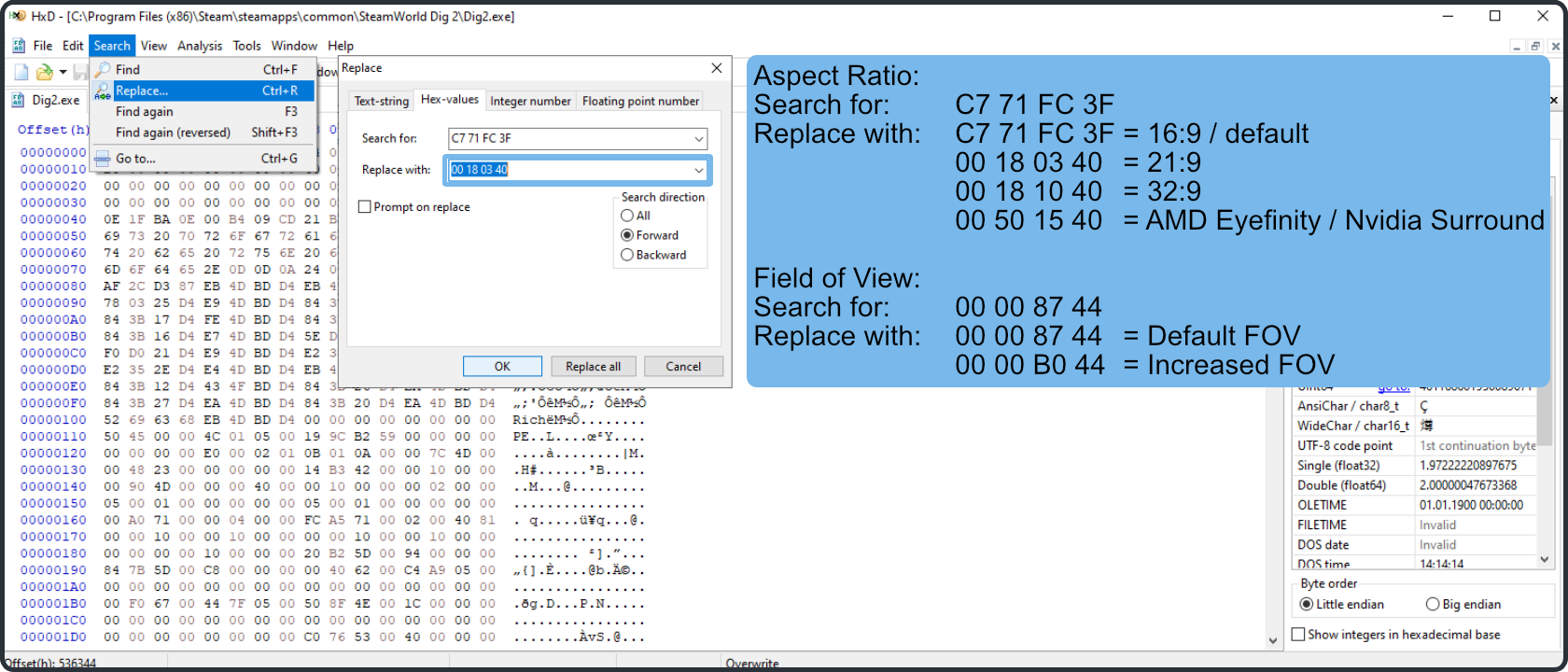
Task: Click the hex view scrollbar down arrow
Action: 1273,640
